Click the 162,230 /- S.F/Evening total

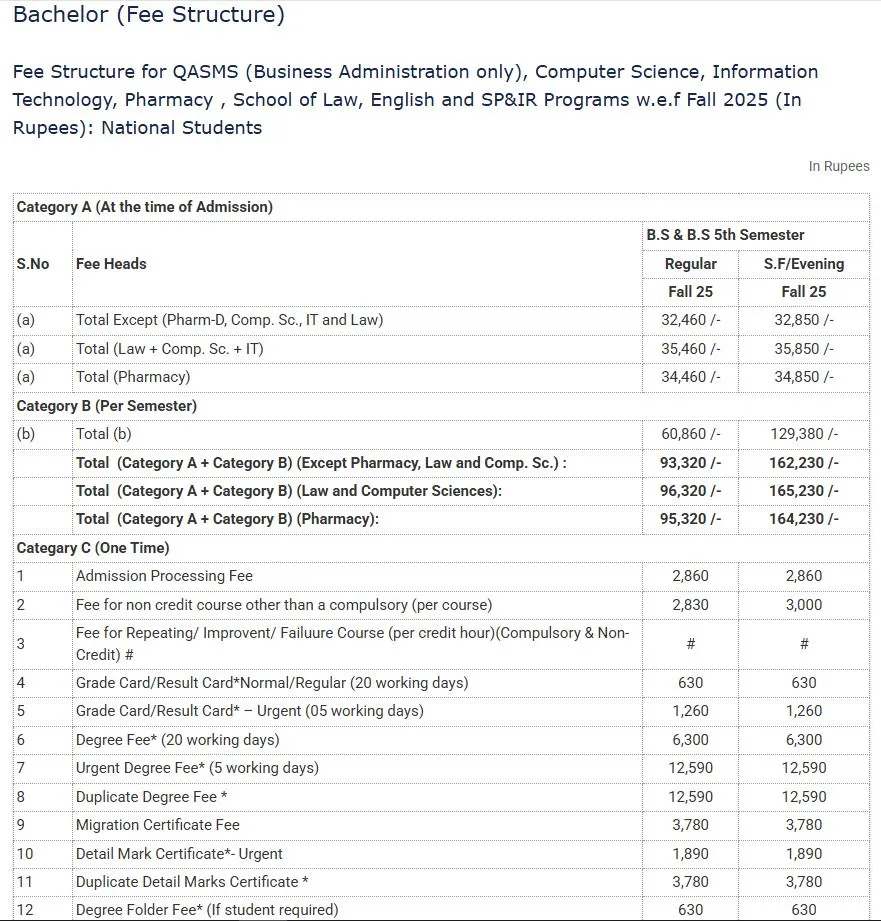(x=803, y=463)
